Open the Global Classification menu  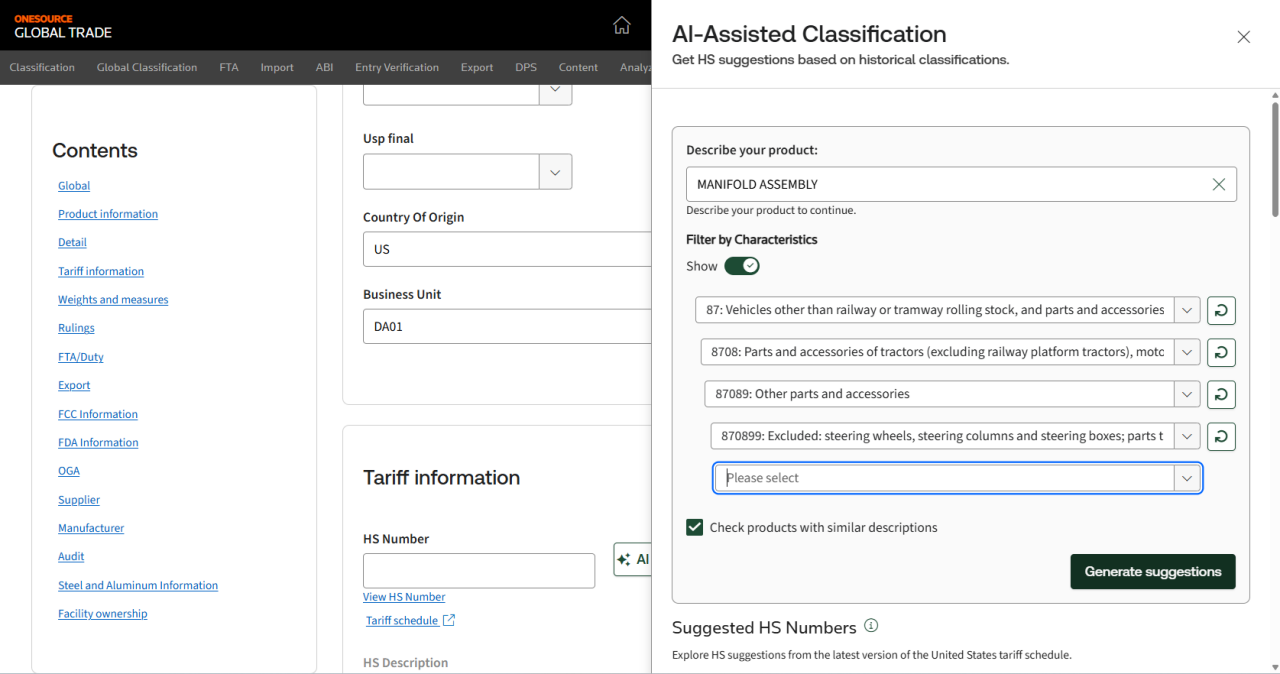pyautogui.click(x=147, y=67)
